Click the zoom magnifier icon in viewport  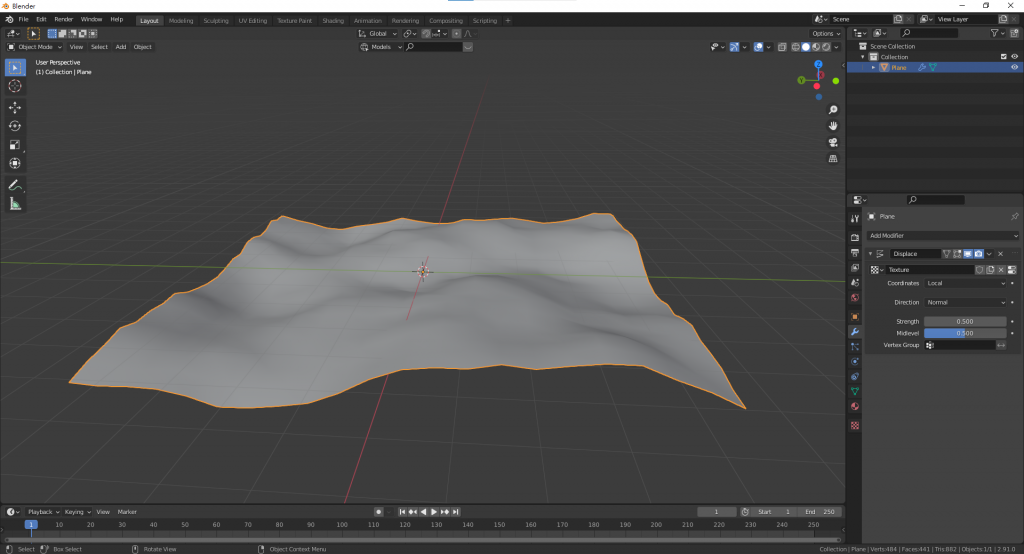(x=832, y=110)
